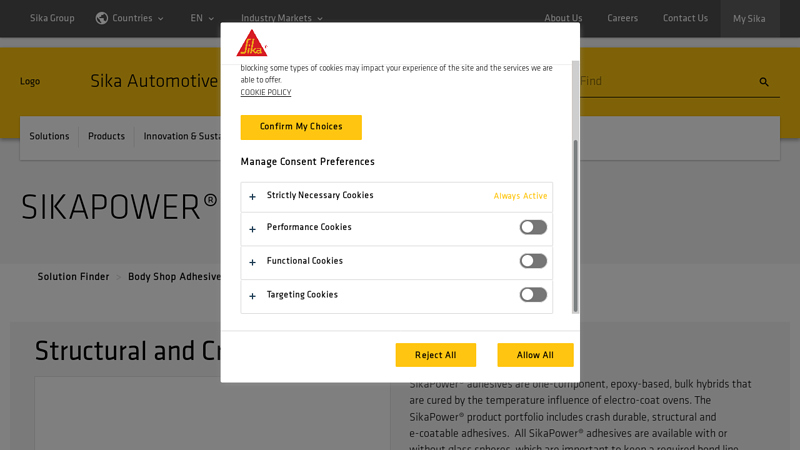The image size is (800, 450).
Task: Click plus icon next to Performance Cookies
Action: [252, 229]
